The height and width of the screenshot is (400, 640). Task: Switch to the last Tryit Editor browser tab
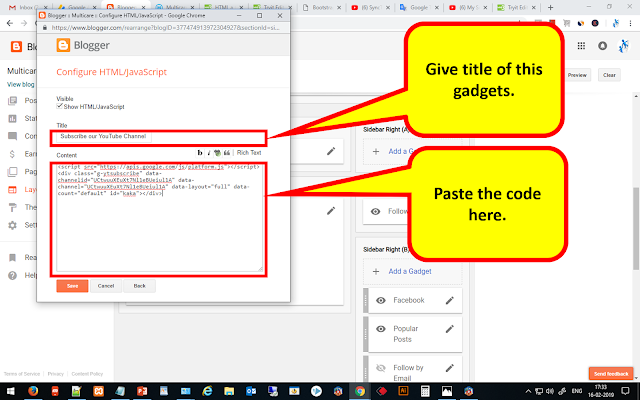point(517,7)
